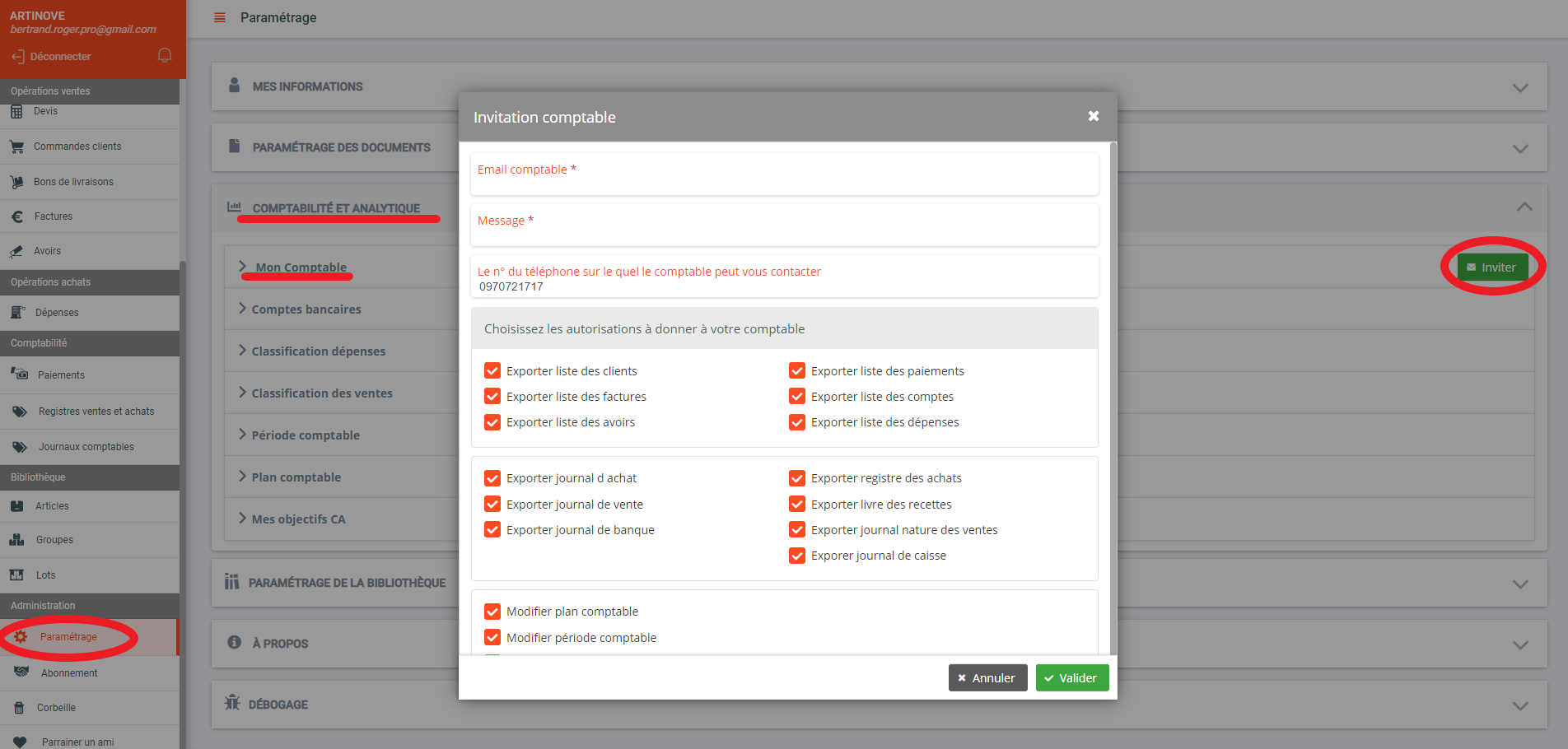1568x749 pixels.
Task: Open Journaux comptables in sidebar
Action: (86, 447)
